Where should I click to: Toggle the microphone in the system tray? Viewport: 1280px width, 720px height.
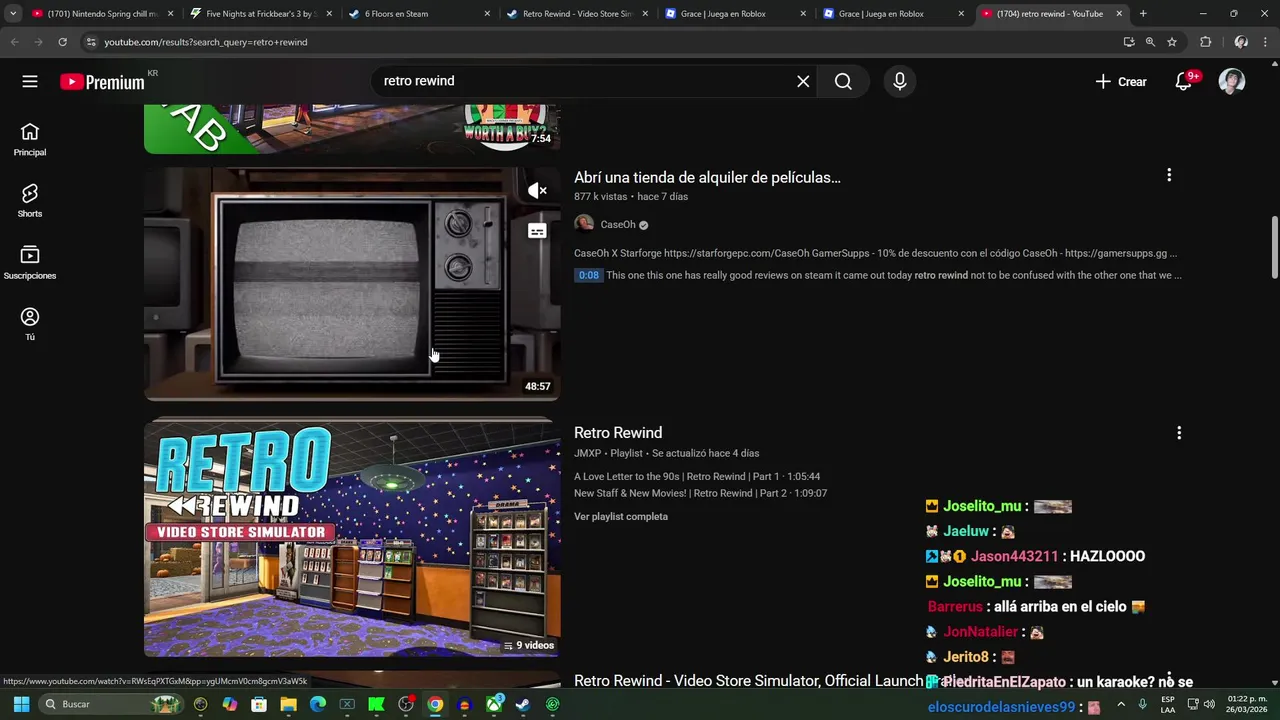1142,704
